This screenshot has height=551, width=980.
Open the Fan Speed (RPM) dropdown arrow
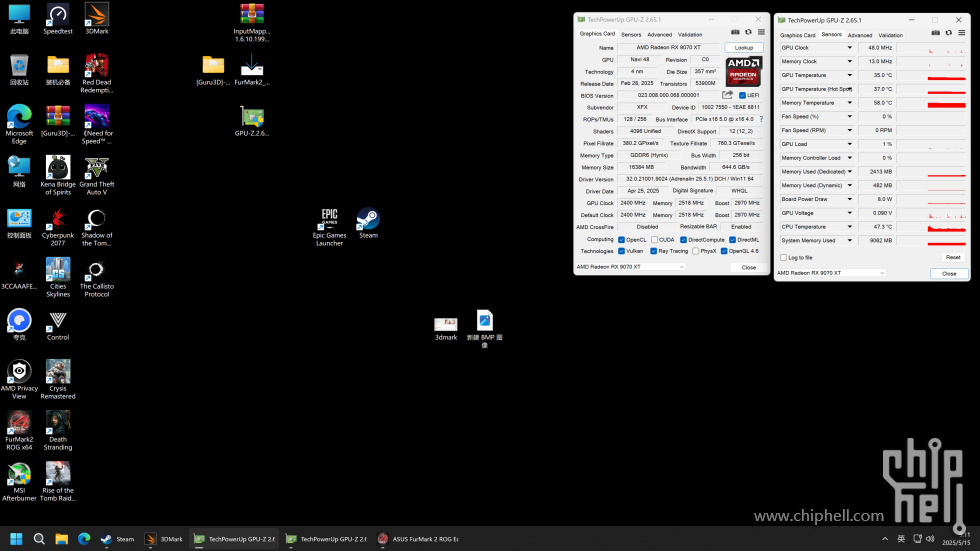[x=849, y=130]
